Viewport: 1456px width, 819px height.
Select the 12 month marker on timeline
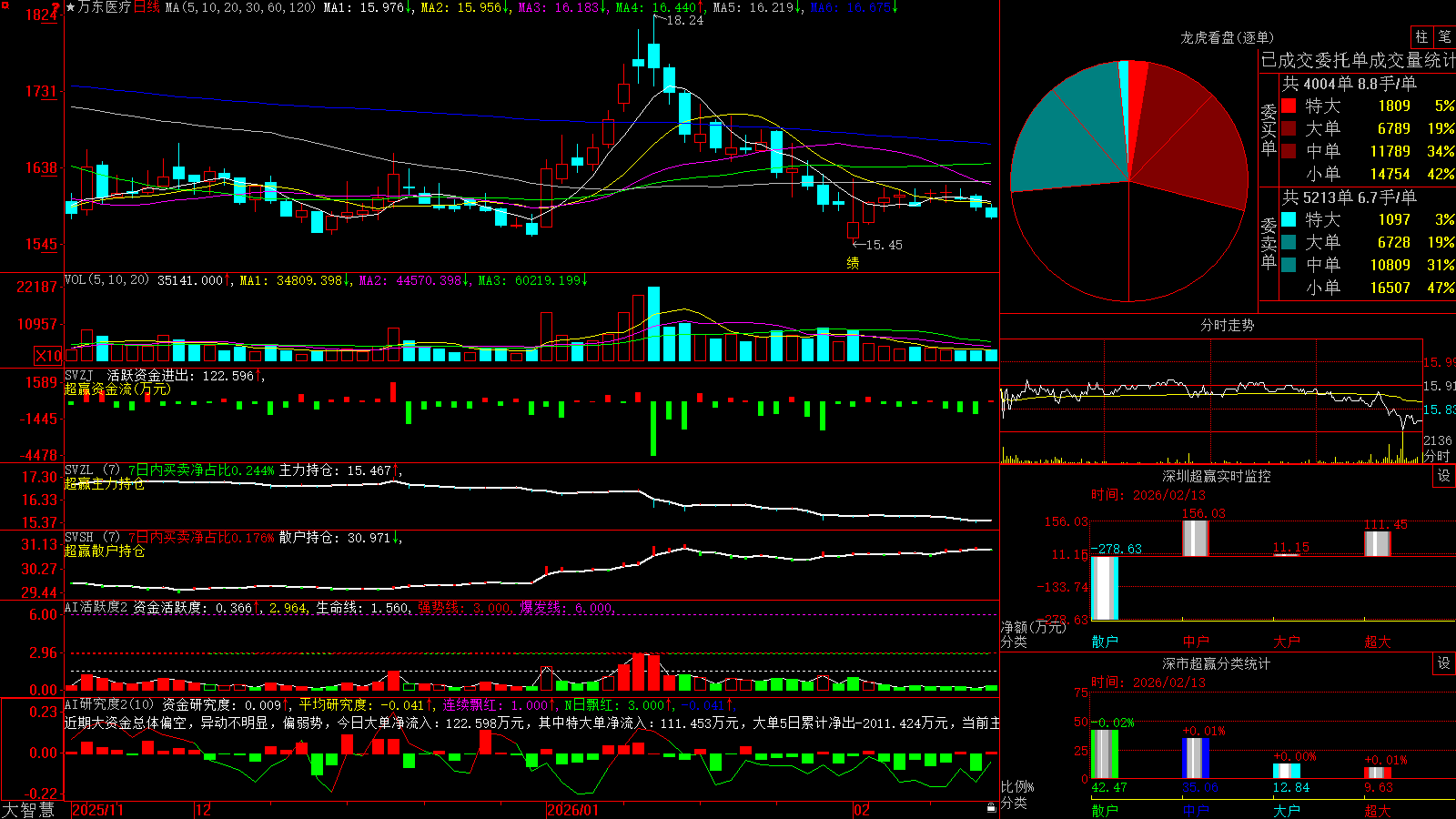pyautogui.click(x=203, y=810)
